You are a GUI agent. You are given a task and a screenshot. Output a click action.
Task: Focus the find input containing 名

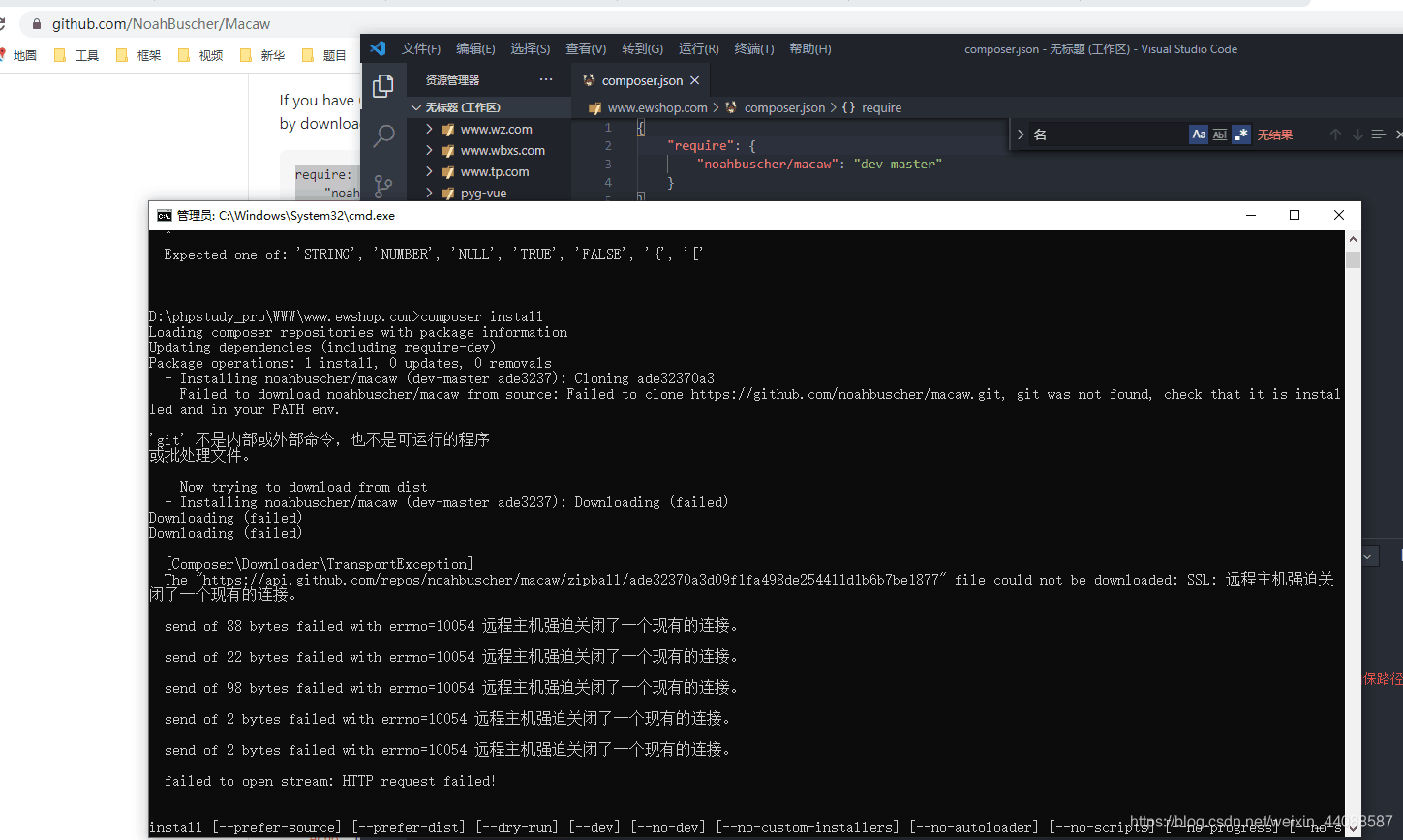click(1107, 135)
